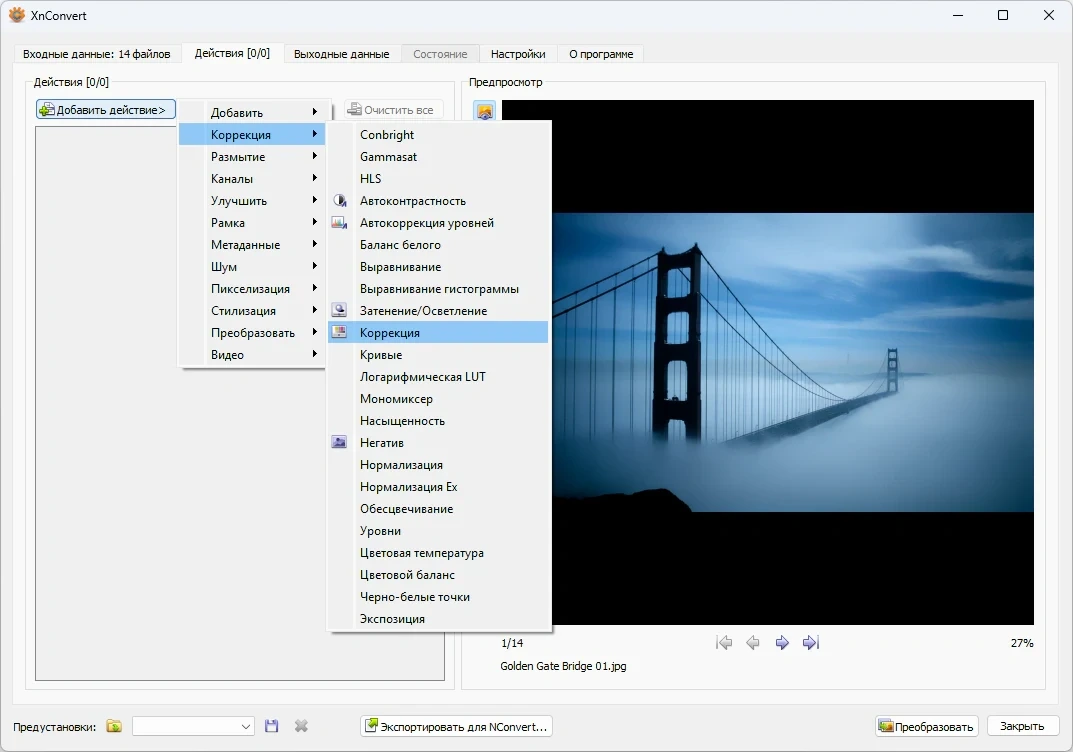Click the Затенение/Осветление icon
Image resolution: width=1073 pixels, height=752 pixels.
(339, 310)
